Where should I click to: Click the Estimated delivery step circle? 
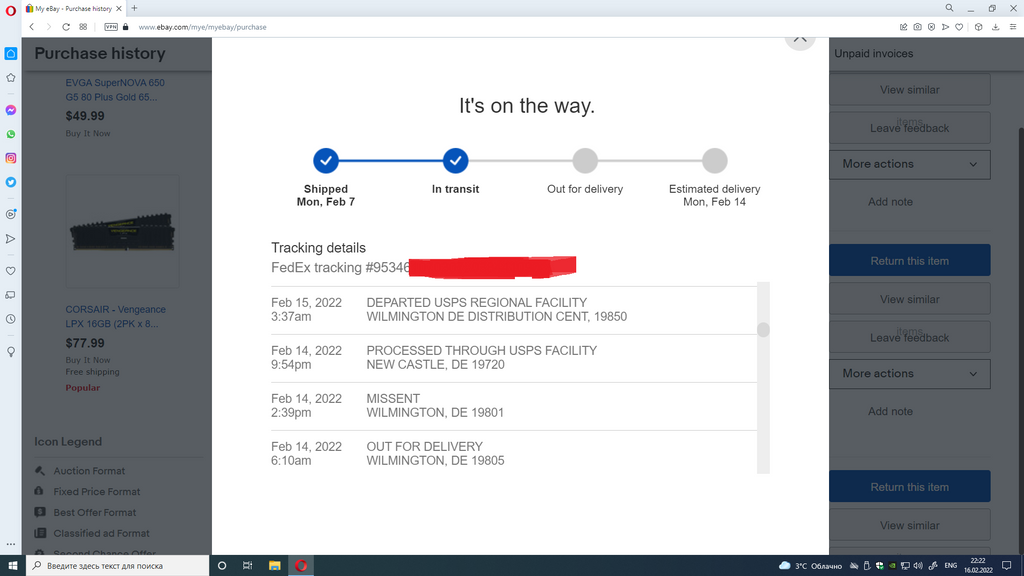coord(714,161)
